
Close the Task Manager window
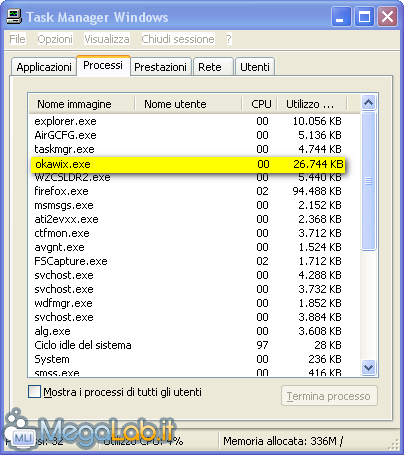pos(387,16)
